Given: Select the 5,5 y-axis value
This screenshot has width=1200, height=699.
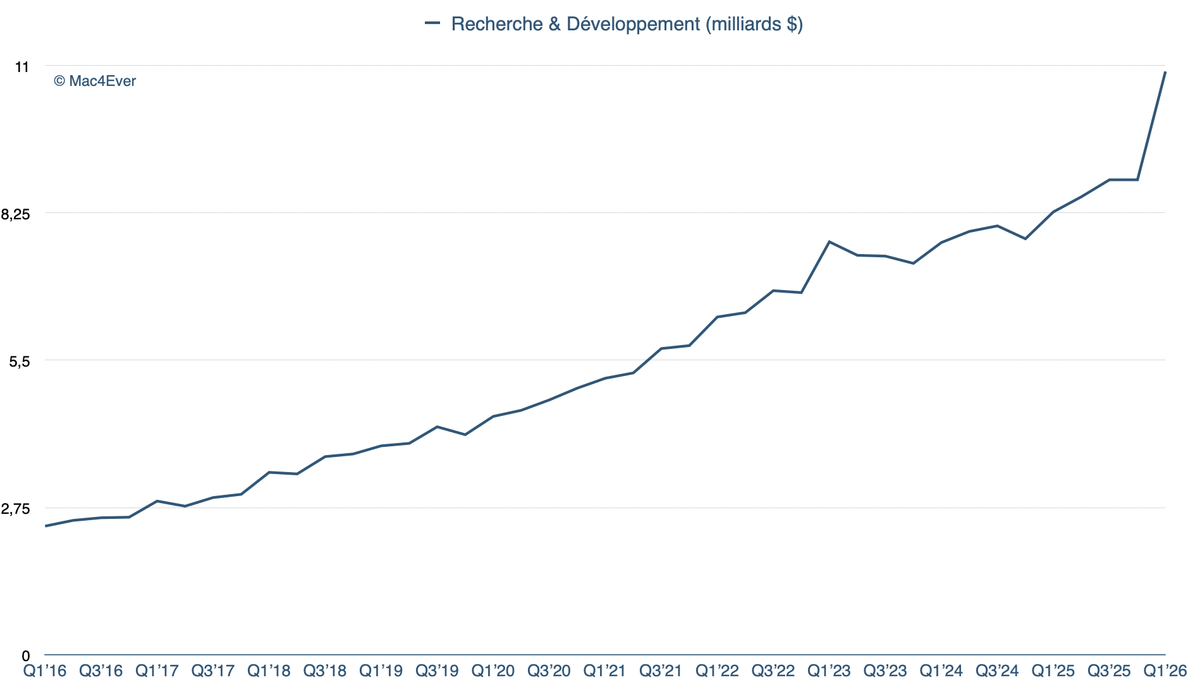Looking at the screenshot, I should [x=20, y=361].
